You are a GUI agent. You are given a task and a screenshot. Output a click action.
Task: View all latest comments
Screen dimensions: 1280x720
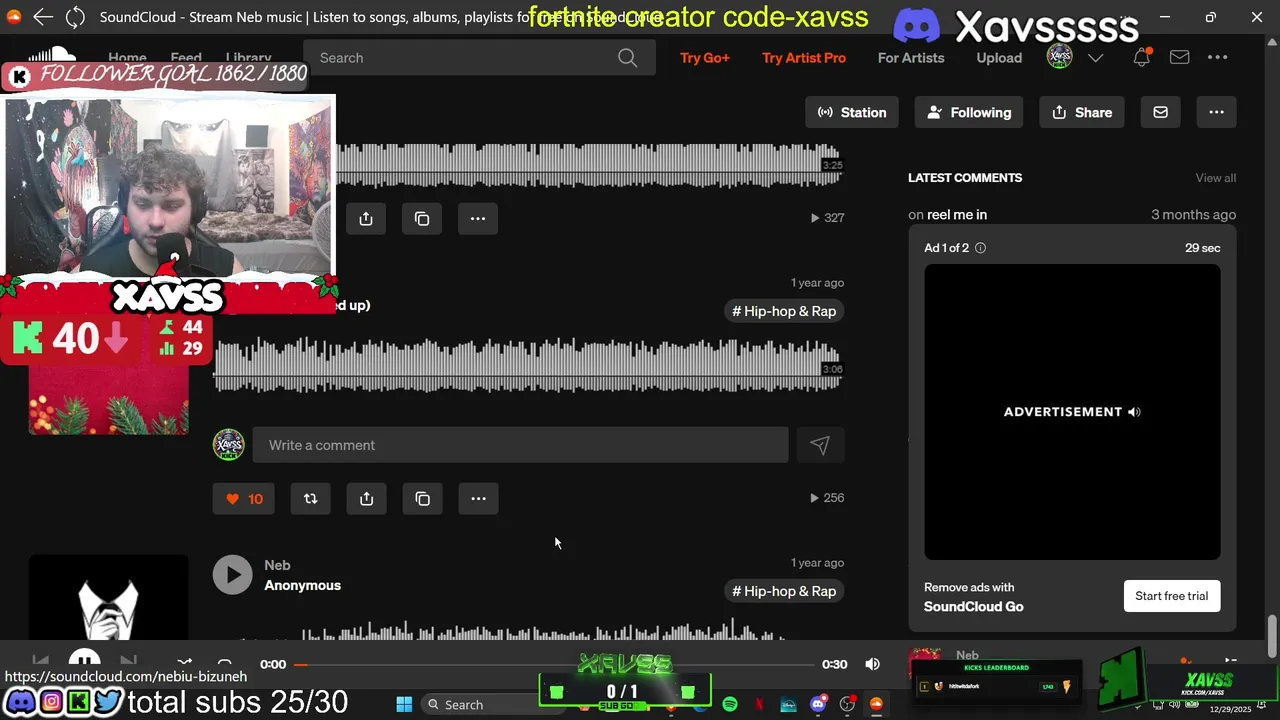point(1216,178)
